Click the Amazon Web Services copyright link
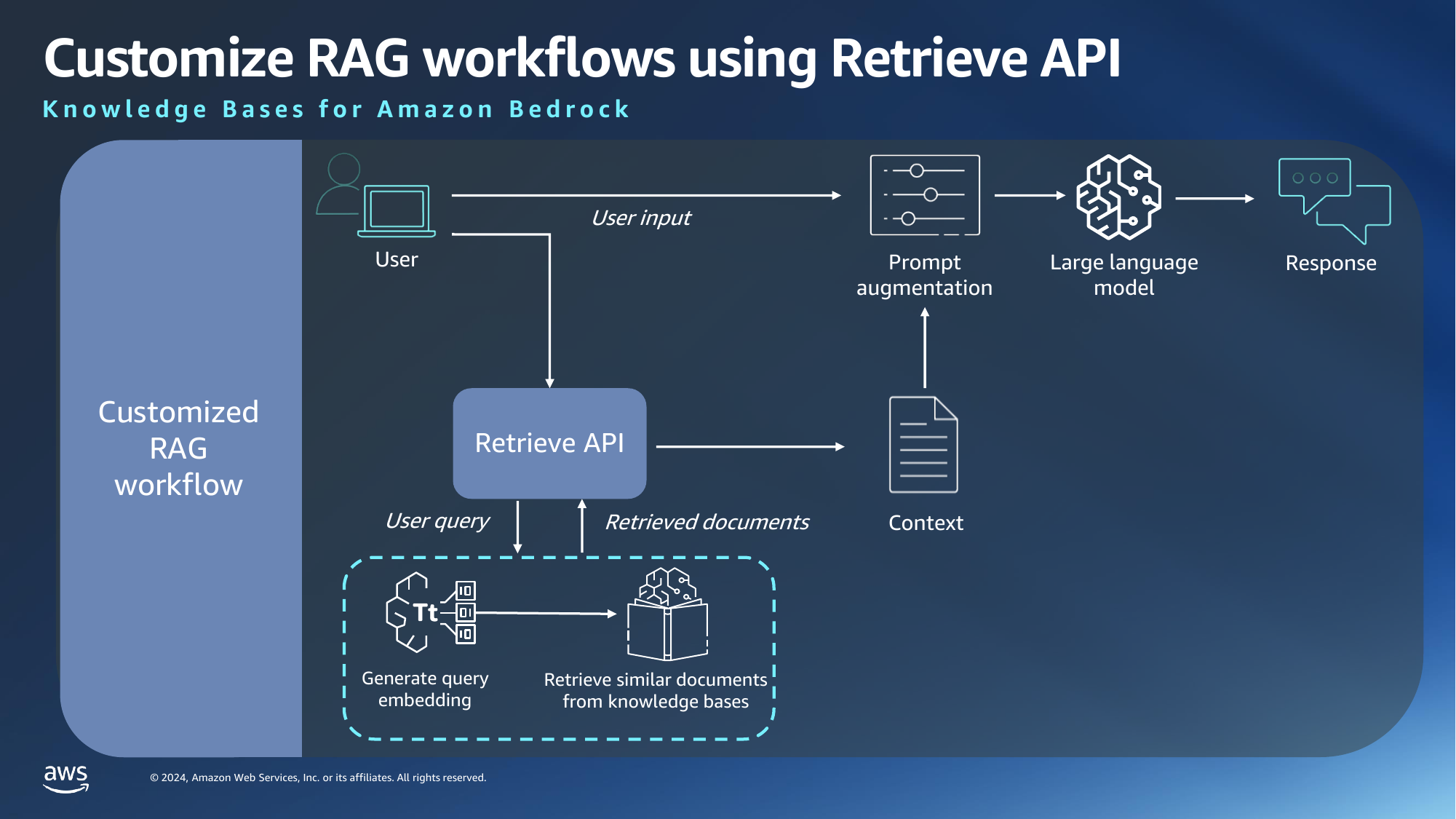The width and height of the screenshot is (1456, 819). tap(317, 777)
